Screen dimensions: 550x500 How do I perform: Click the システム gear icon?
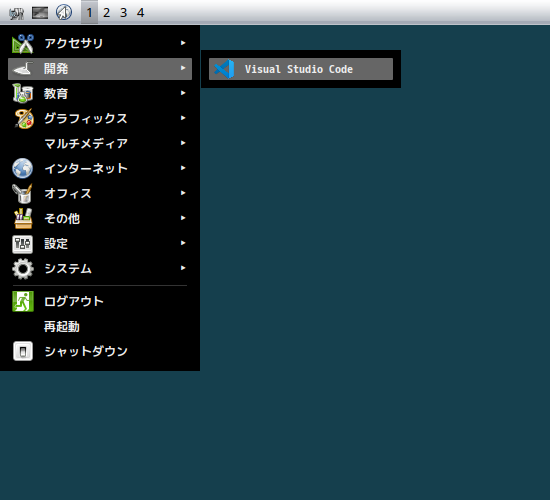point(23,269)
